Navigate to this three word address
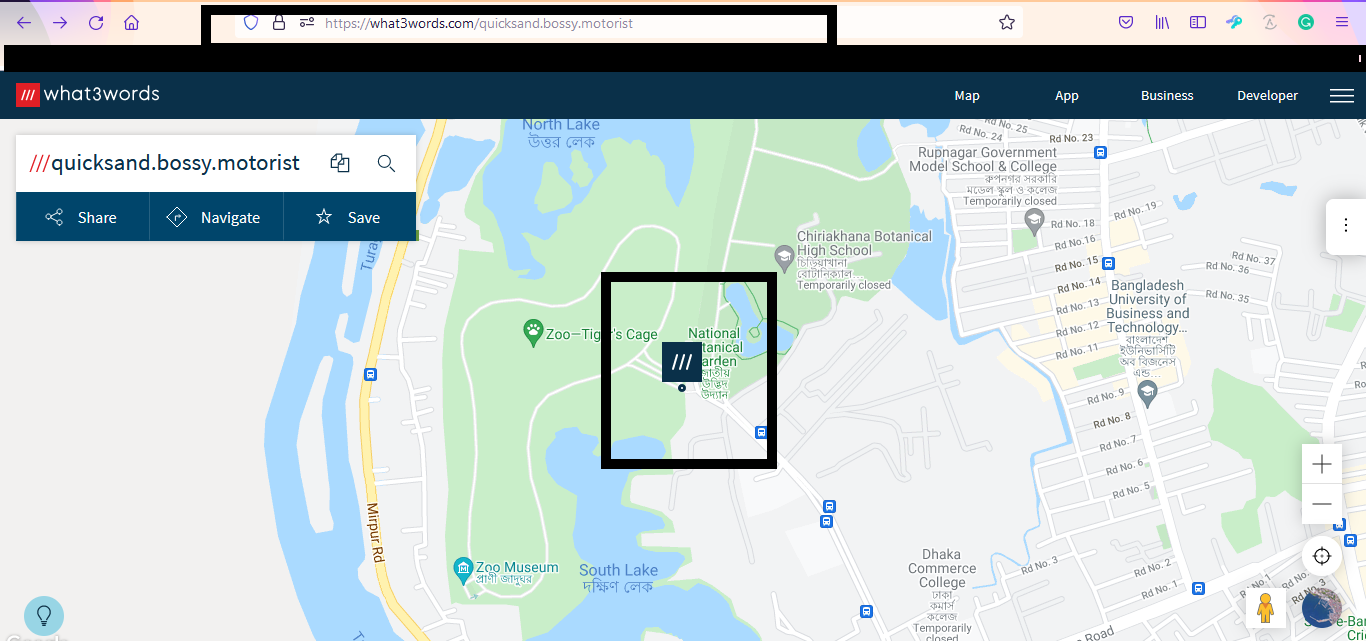Image resolution: width=1366 pixels, height=641 pixels. [217, 217]
